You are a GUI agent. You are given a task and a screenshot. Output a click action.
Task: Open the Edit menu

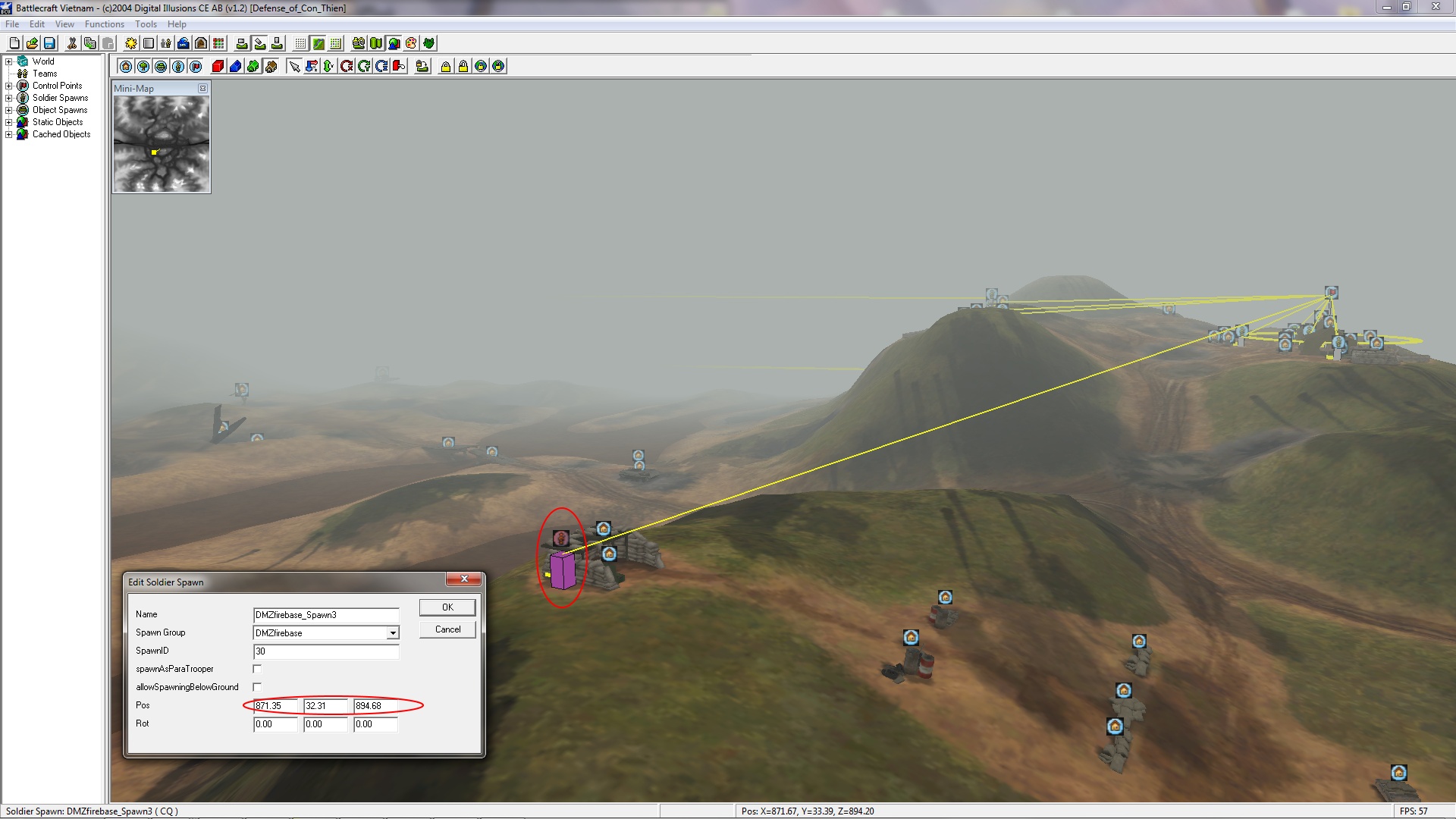37,24
